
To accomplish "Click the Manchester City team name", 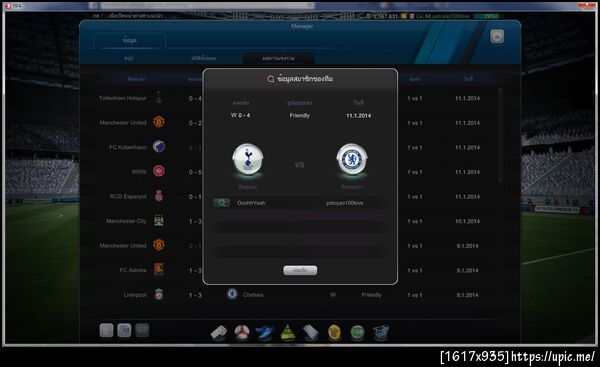I will click(x=126, y=221).
